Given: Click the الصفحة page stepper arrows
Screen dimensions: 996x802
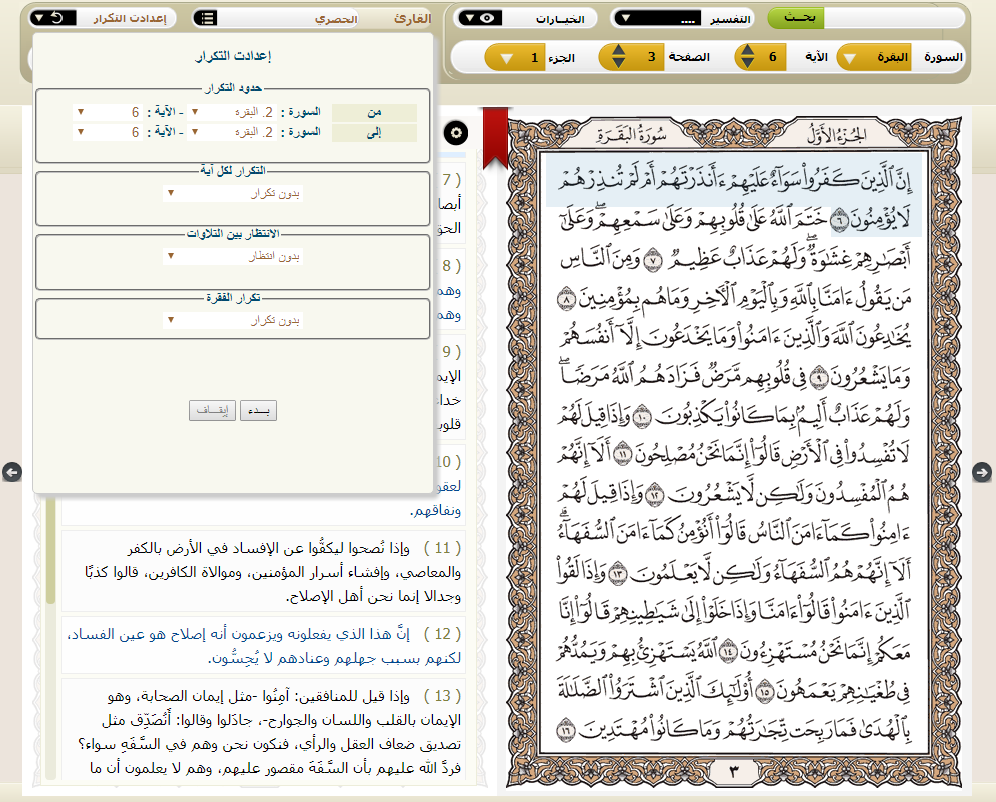Looking at the screenshot, I should pos(619,57).
